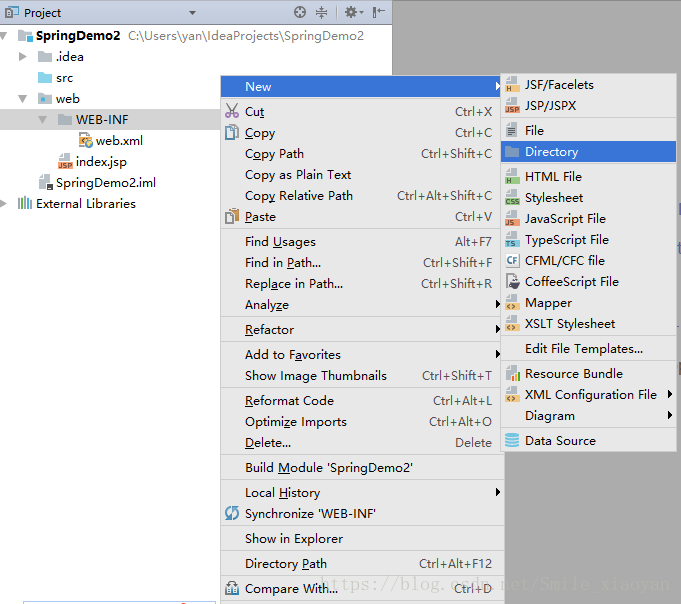Click the CFML/CFC file icon

pyautogui.click(x=512, y=260)
